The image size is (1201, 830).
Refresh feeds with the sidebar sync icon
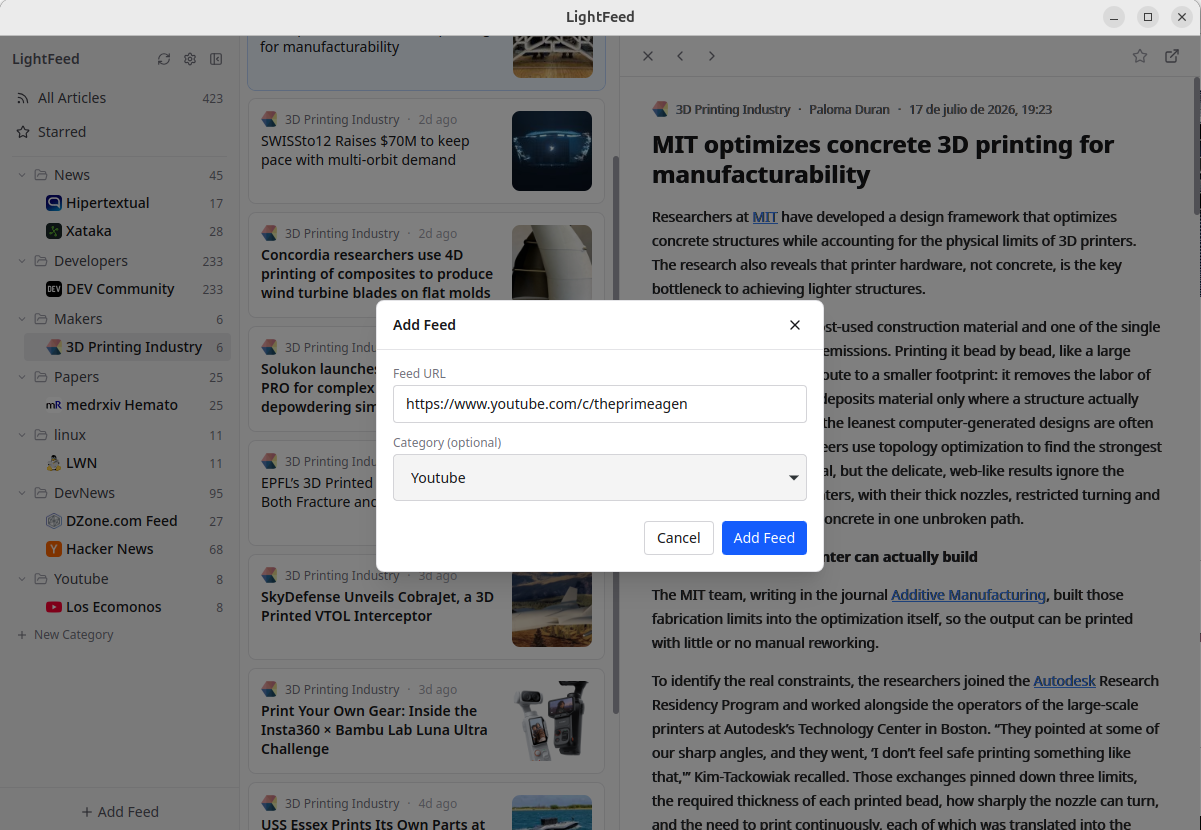coord(164,59)
